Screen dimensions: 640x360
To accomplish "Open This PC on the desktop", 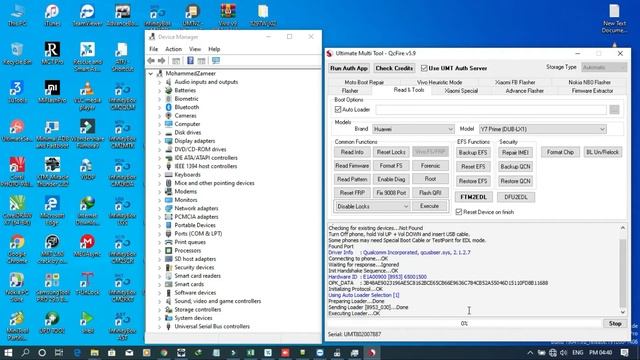I will tap(17, 16).
